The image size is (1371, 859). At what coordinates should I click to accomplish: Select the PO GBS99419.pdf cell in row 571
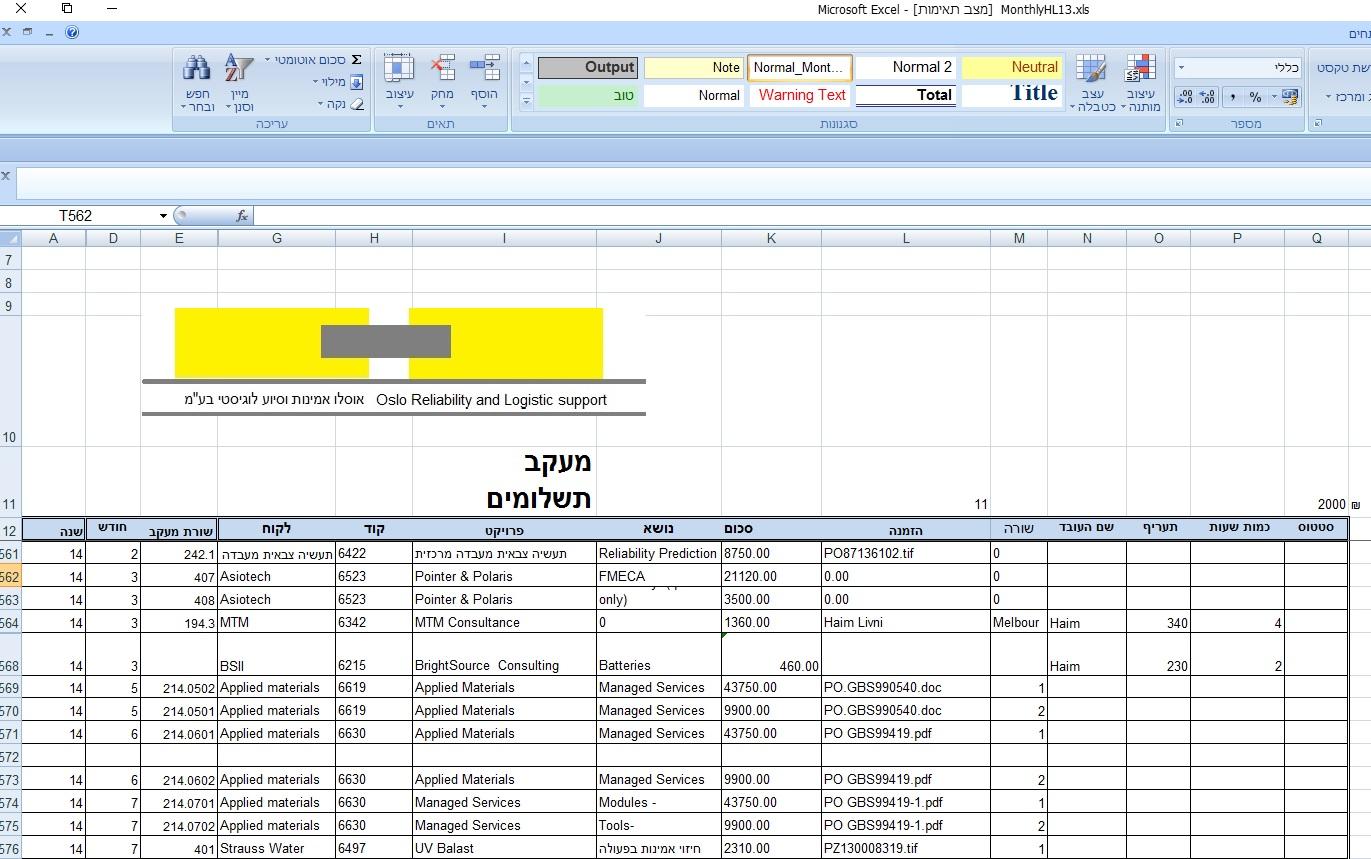(906, 733)
